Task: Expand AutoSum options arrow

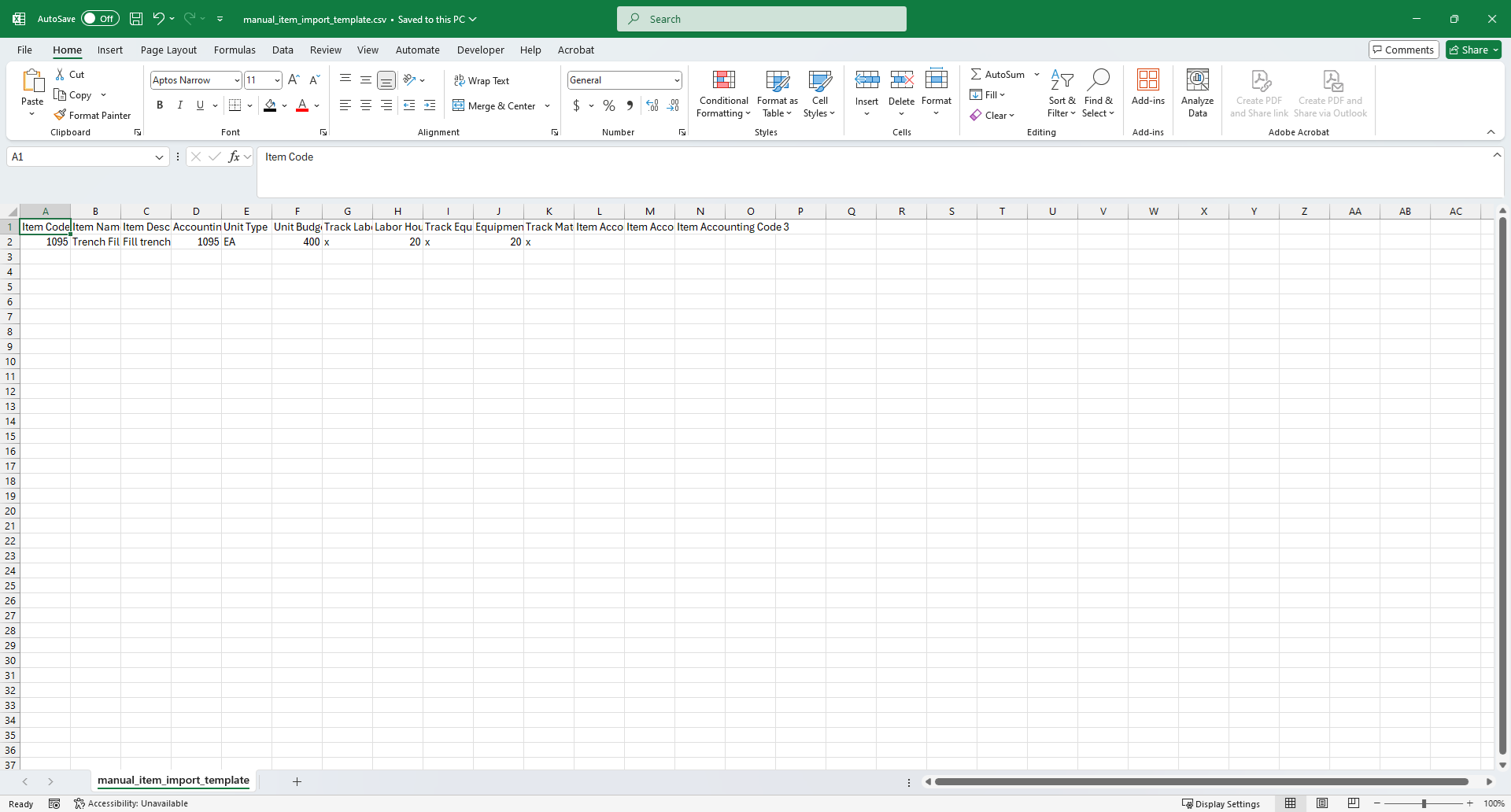Action: [x=1036, y=74]
